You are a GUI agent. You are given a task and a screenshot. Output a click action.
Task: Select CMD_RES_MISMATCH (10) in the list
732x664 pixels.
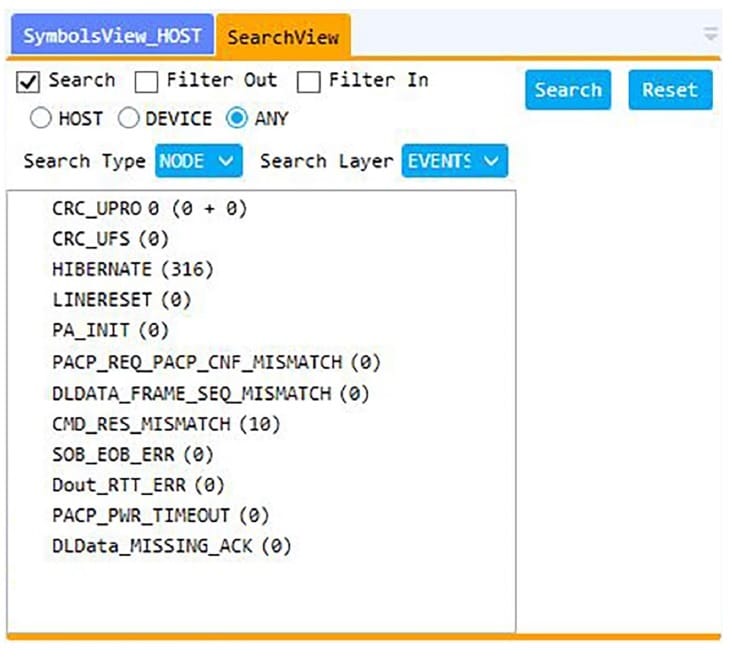coord(166,424)
